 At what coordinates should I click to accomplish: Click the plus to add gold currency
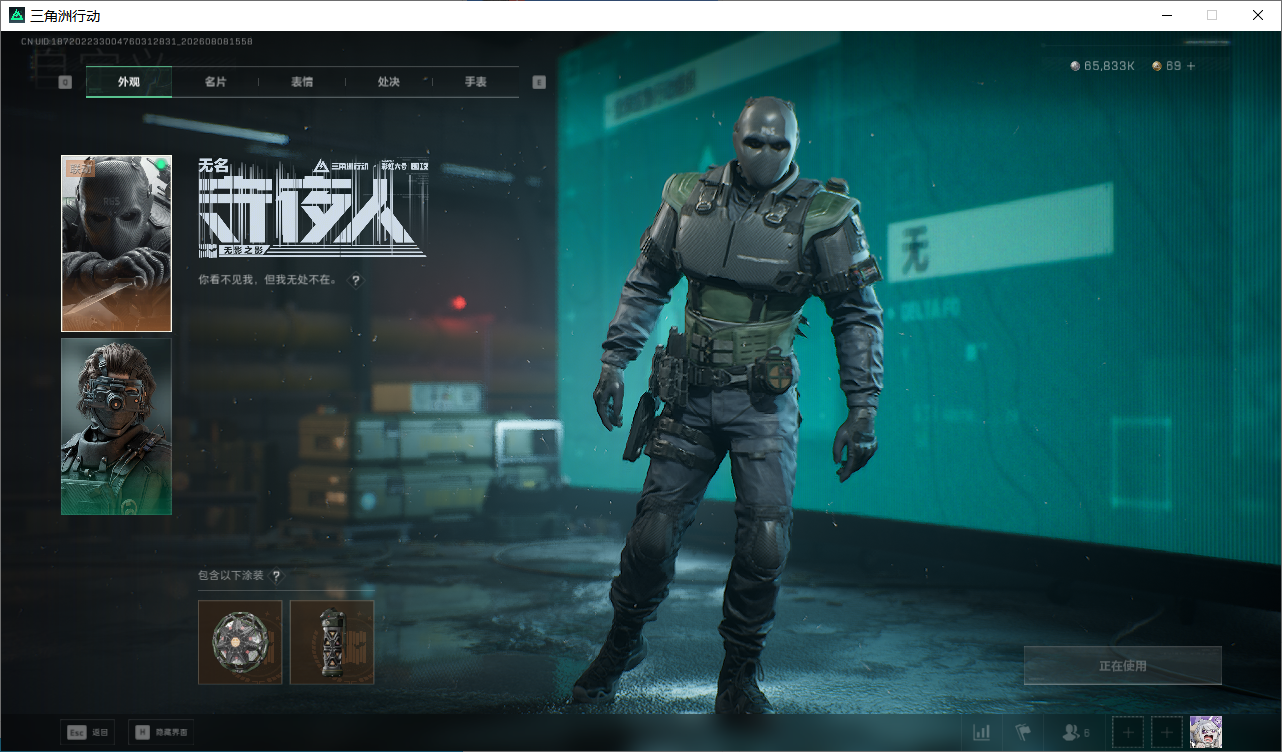point(1191,66)
